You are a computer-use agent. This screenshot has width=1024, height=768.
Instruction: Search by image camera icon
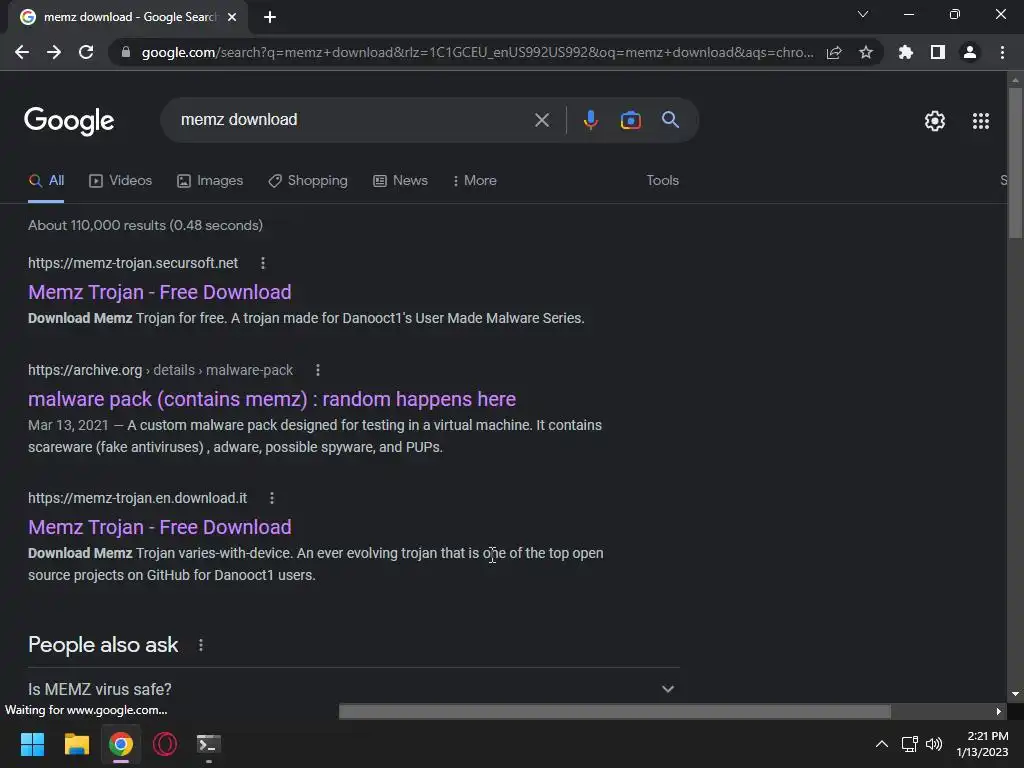click(630, 120)
